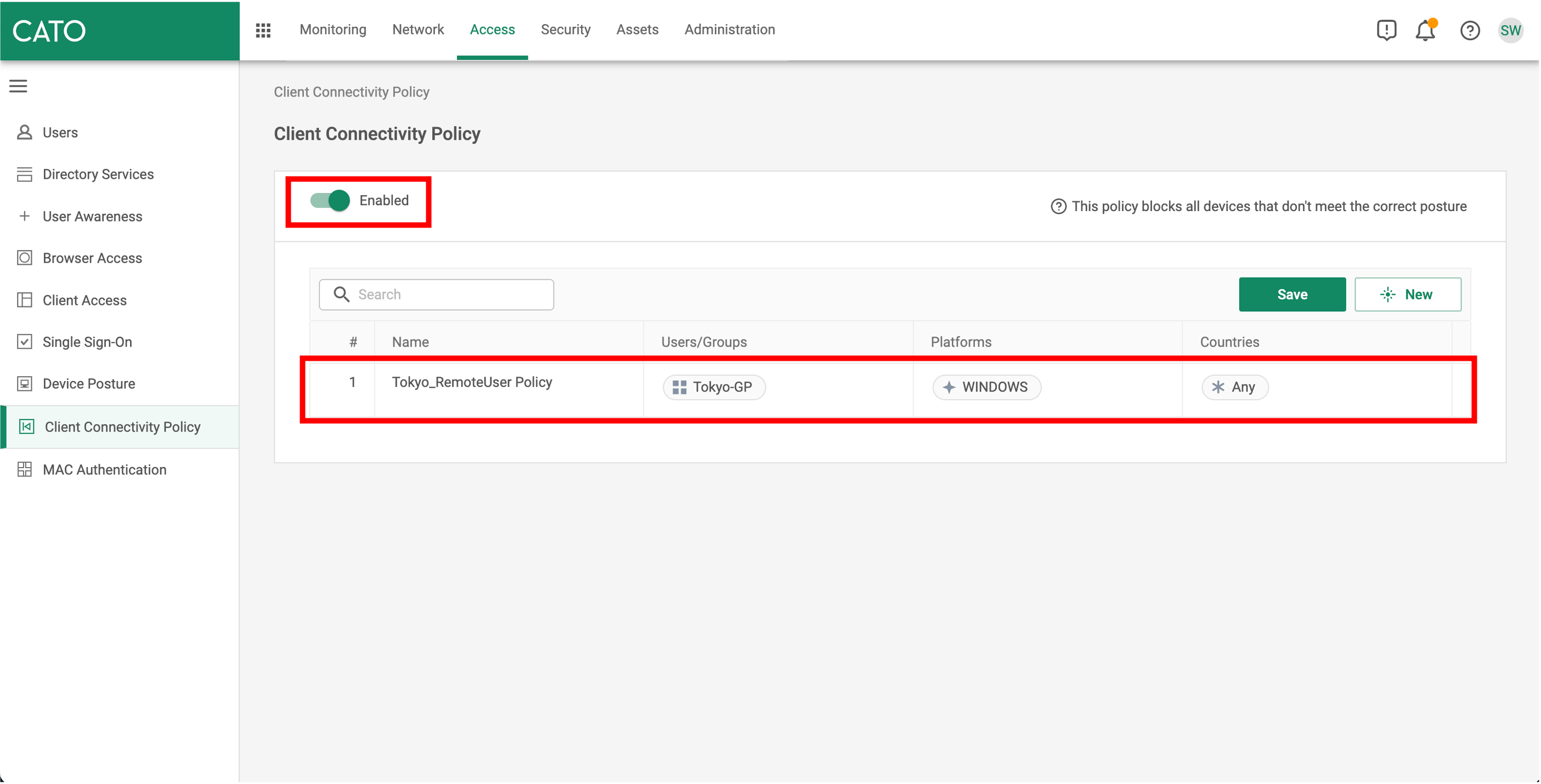Image resolution: width=1541 pixels, height=784 pixels.
Task: Go to Directory Services in sidebar
Action: pos(120,174)
